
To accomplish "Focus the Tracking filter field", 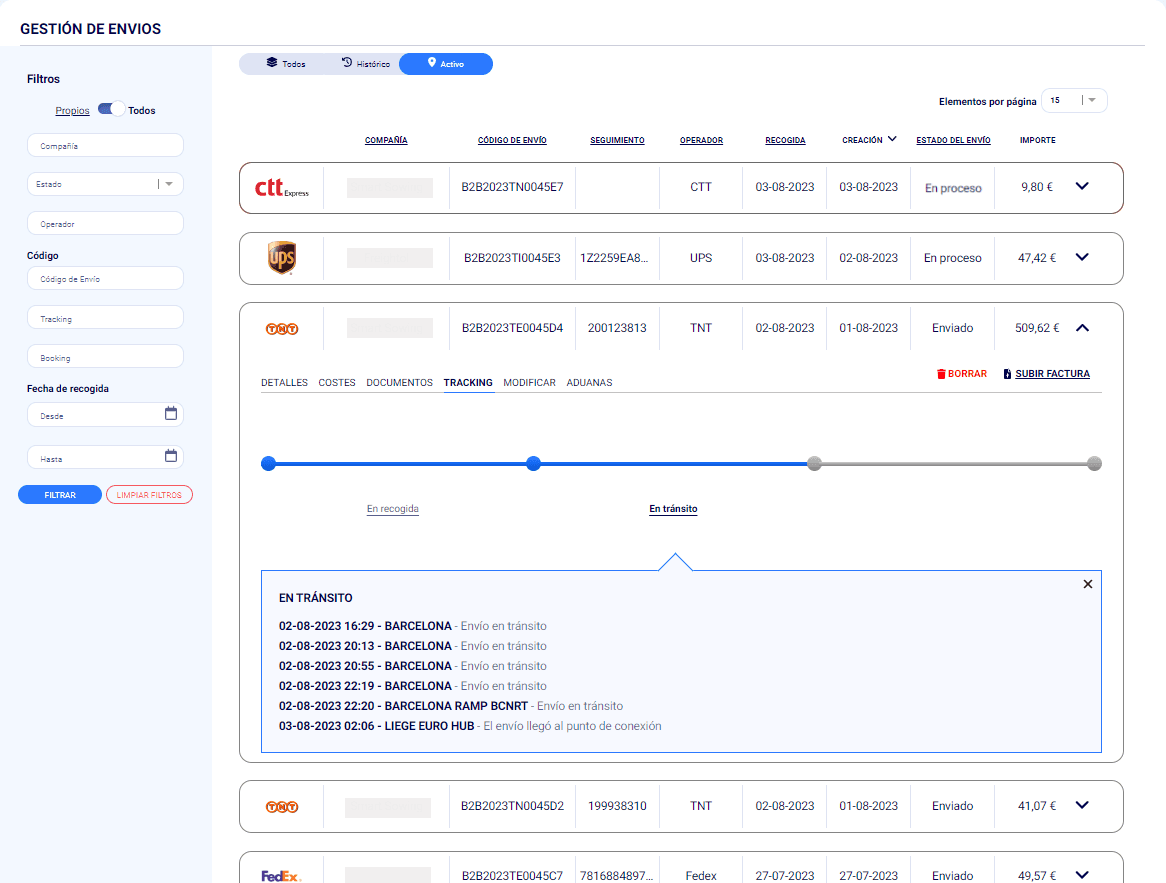I will (106, 318).
